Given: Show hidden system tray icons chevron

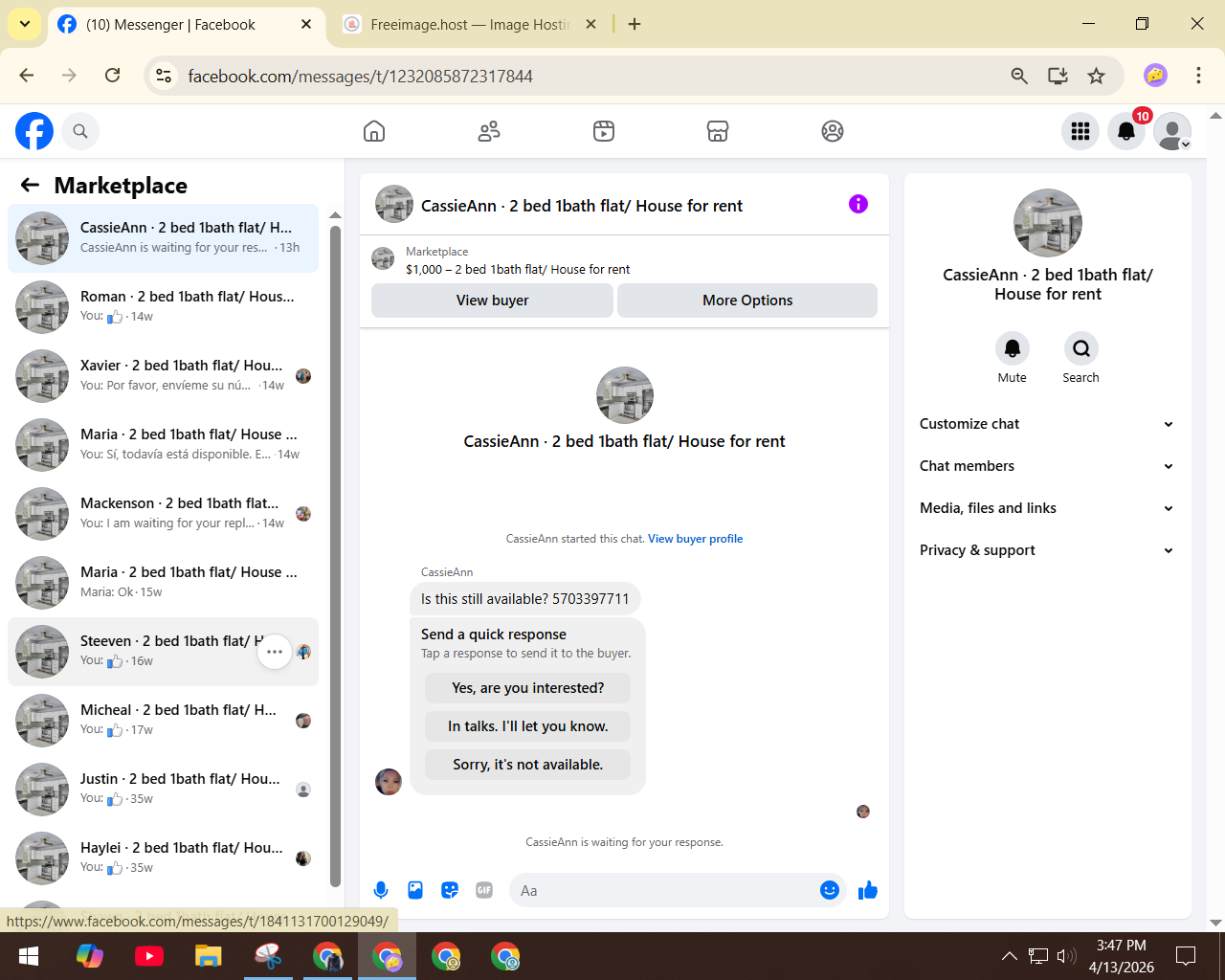Looking at the screenshot, I should (1009, 956).
